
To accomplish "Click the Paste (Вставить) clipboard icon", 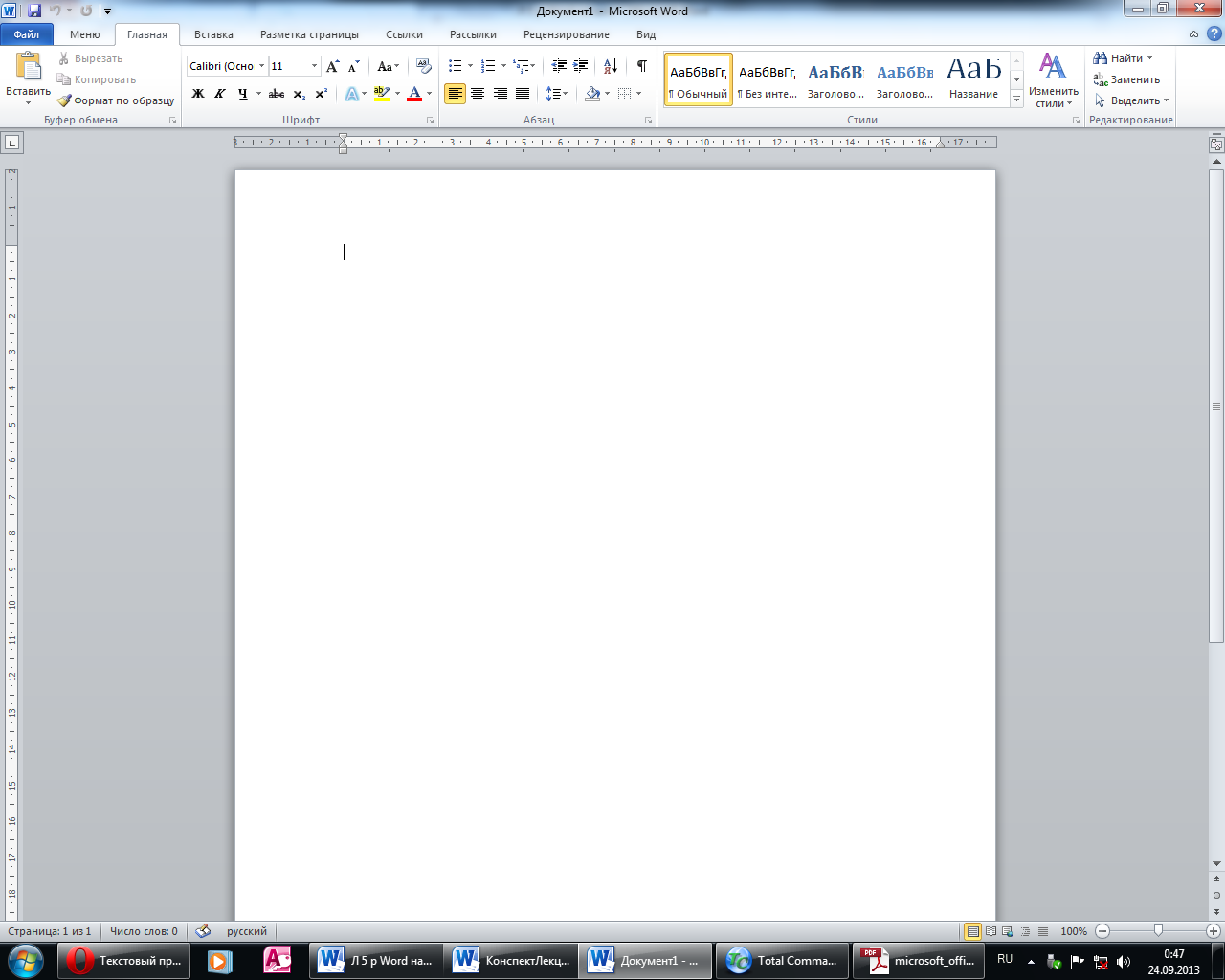I will click(x=29, y=66).
